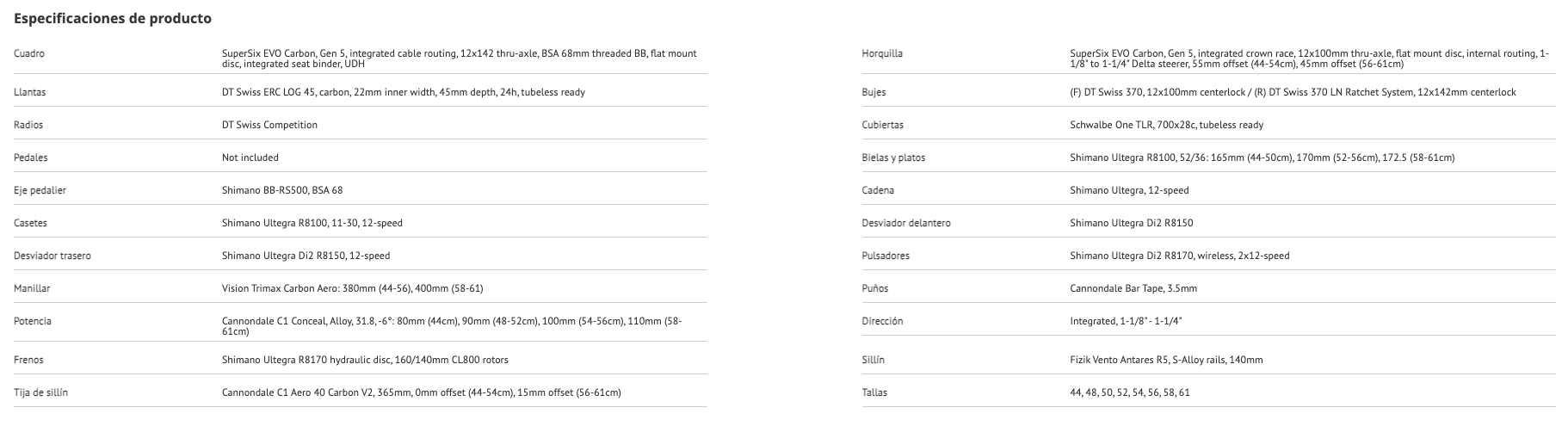Click the Frenos Shimano Ultegra R8170 value
The image size is (1568, 426).
[x=365, y=360]
